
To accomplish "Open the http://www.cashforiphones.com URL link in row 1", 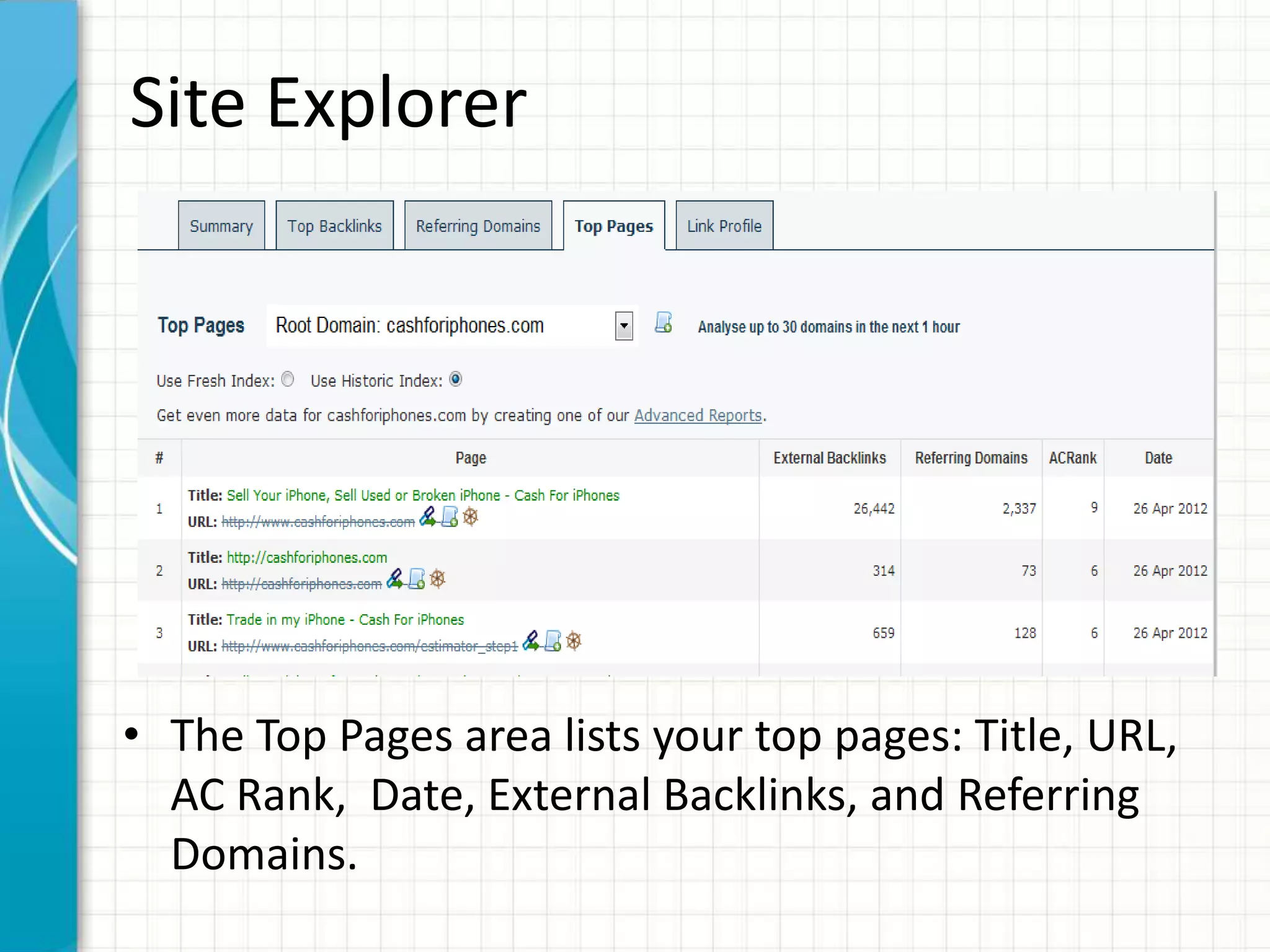I will (x=318, y=522).
